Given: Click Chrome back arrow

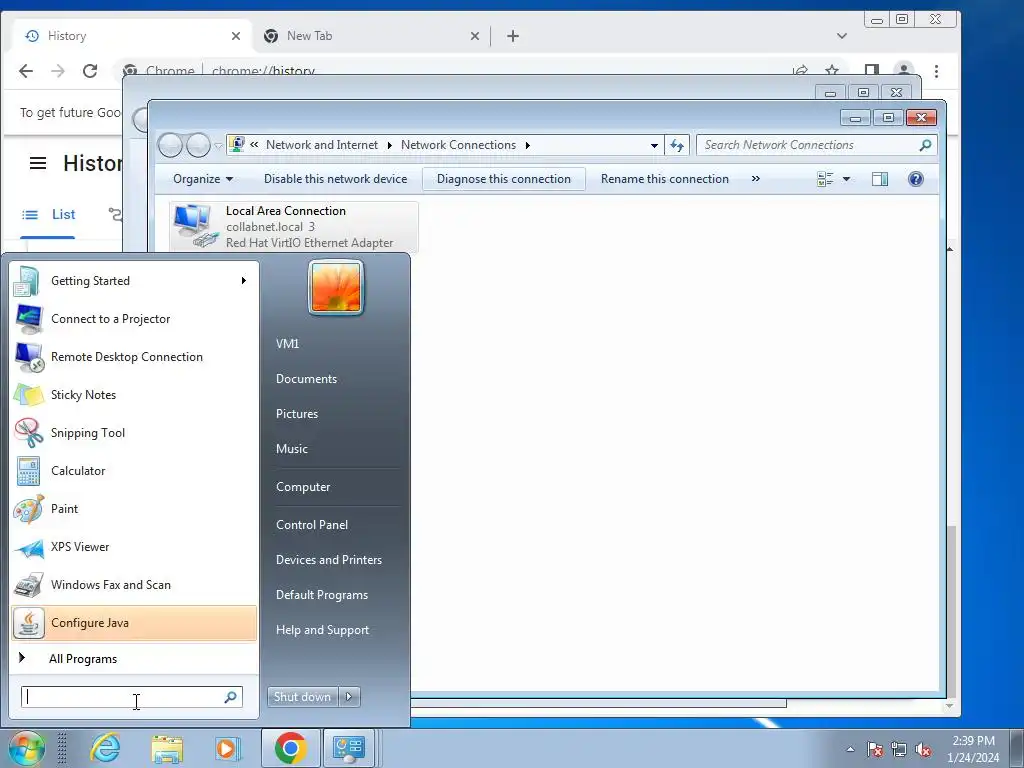Looking at the screenshot, I should pyautogui.click(x=25, y=71).
